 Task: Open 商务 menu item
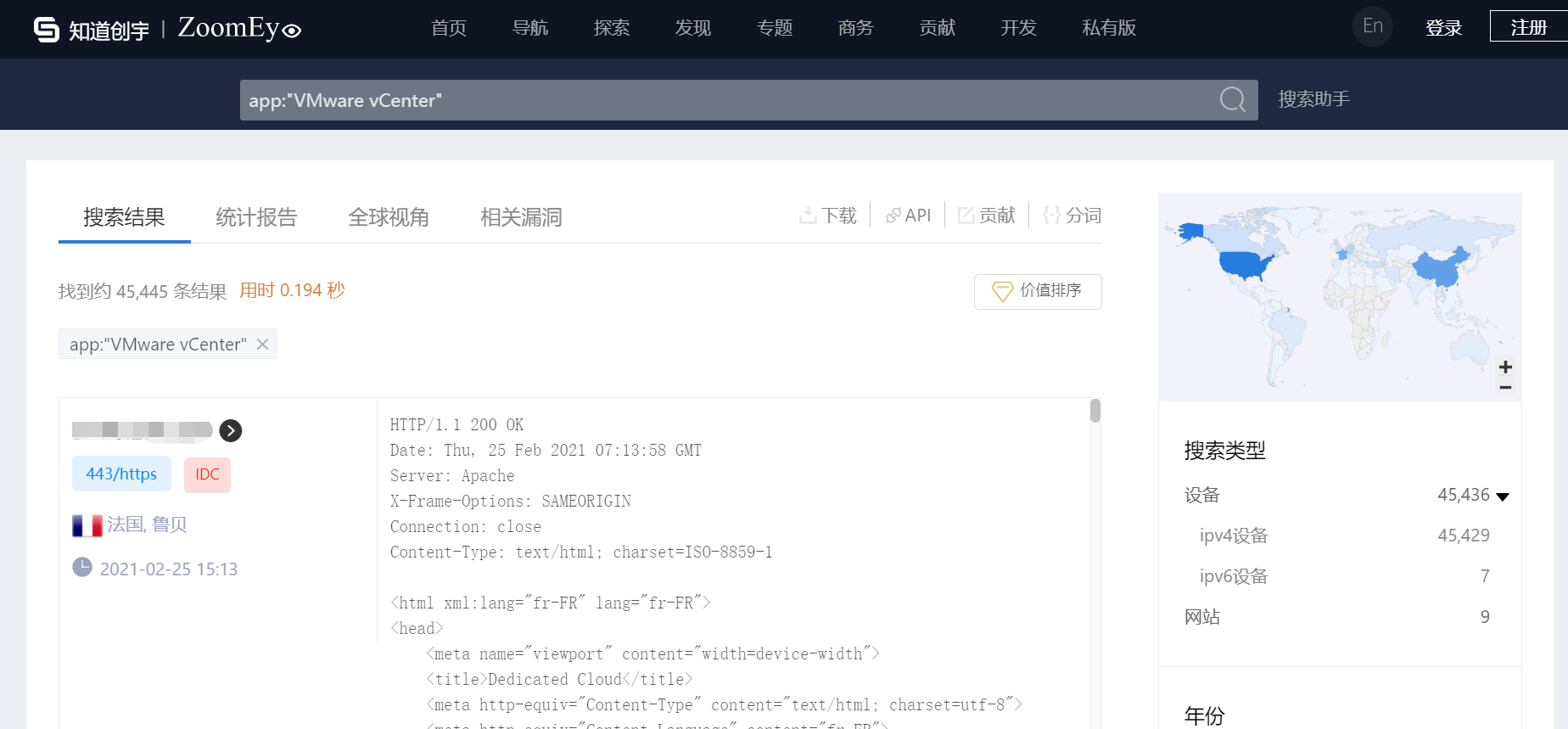point(856,28)
